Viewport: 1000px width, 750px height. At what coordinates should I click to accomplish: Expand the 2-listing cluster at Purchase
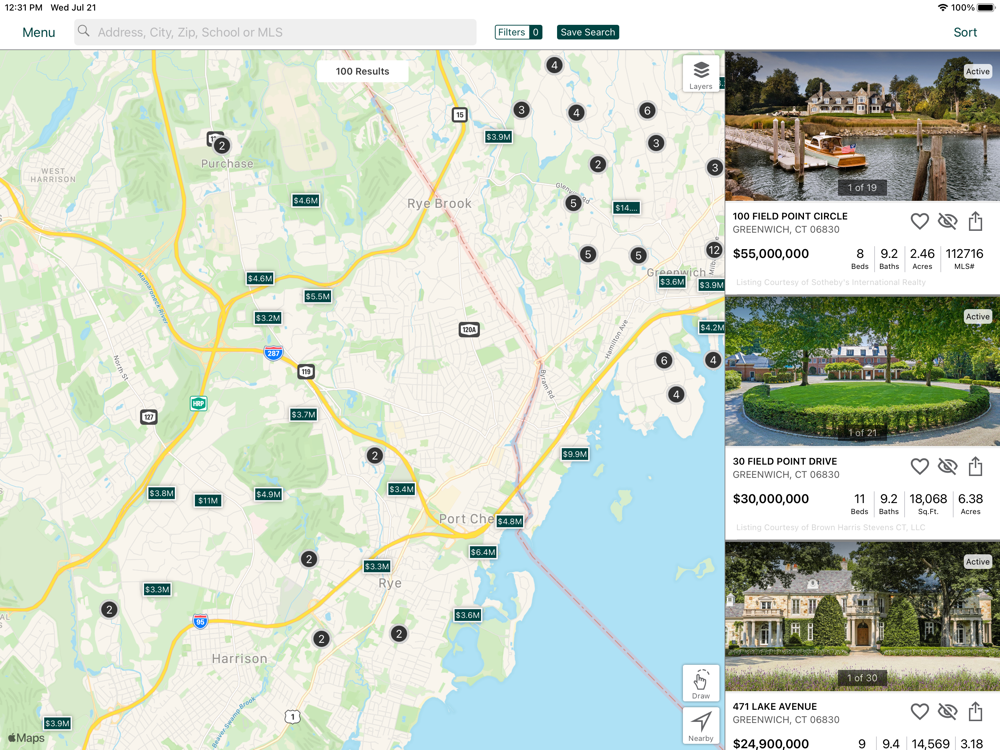click(x=221, y=146)
